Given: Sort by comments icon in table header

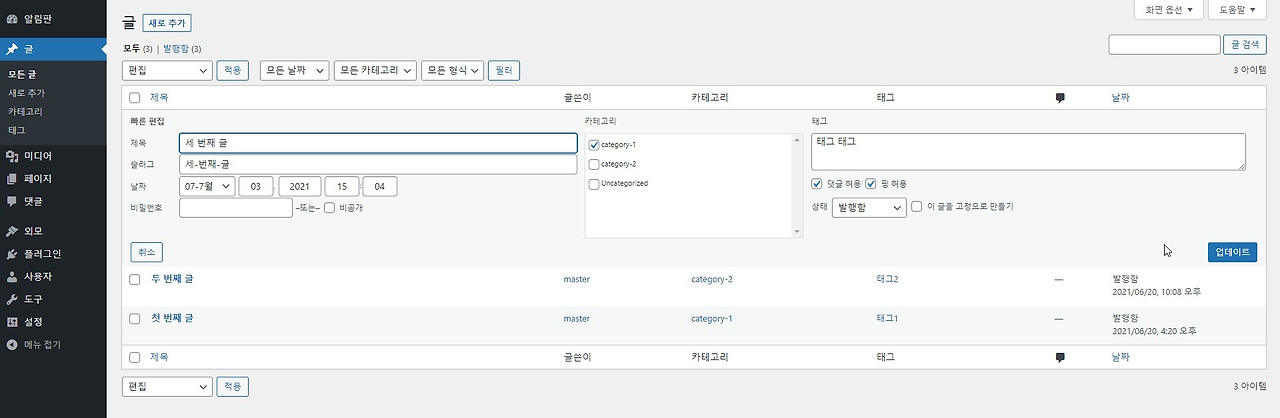Looking at the screenshot, I should (x=1060, y=98).
